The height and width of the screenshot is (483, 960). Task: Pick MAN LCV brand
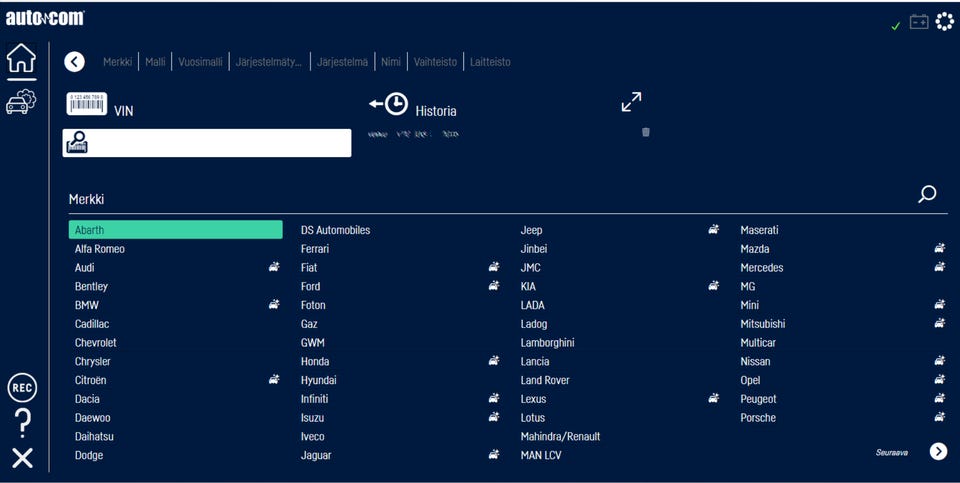541,455
